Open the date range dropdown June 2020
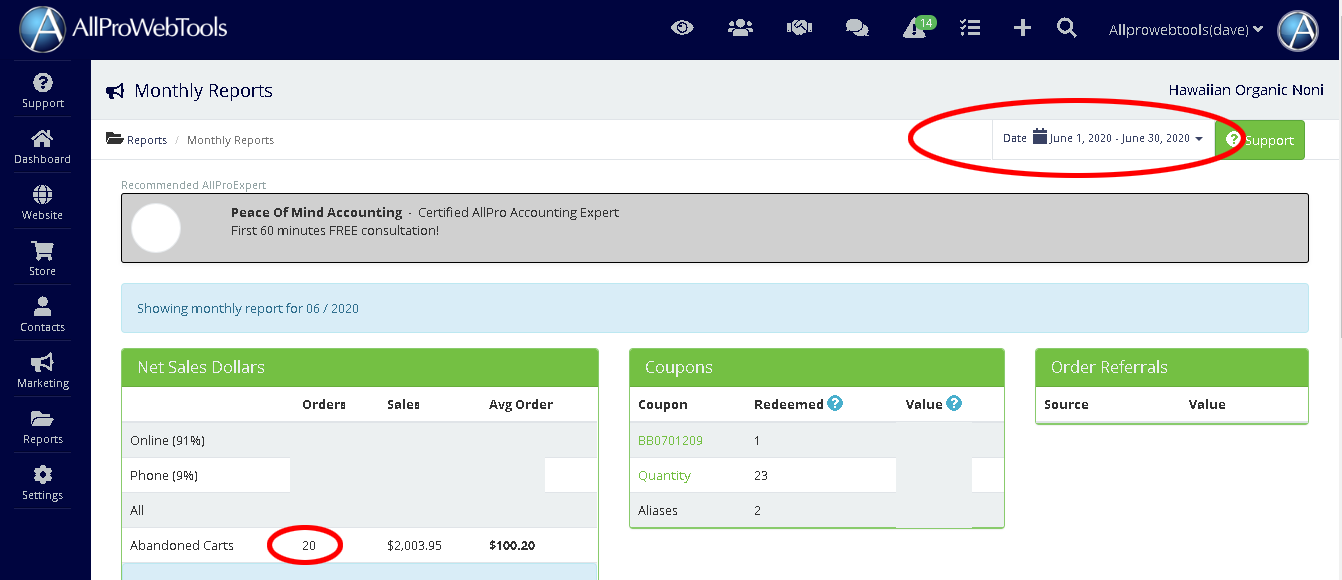Image resolution: width=1342 pixels, height=580 pixels. [1103, 139]
